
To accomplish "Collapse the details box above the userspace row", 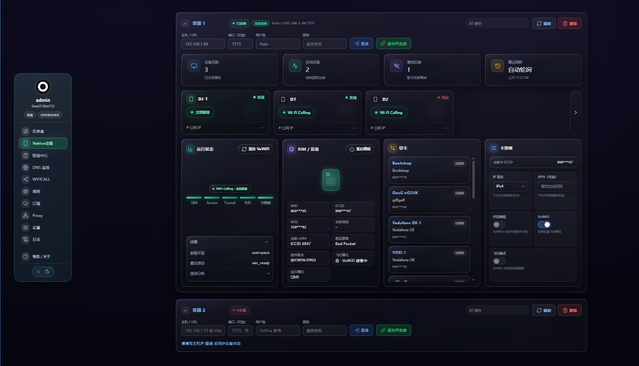I will pos(267,242).
